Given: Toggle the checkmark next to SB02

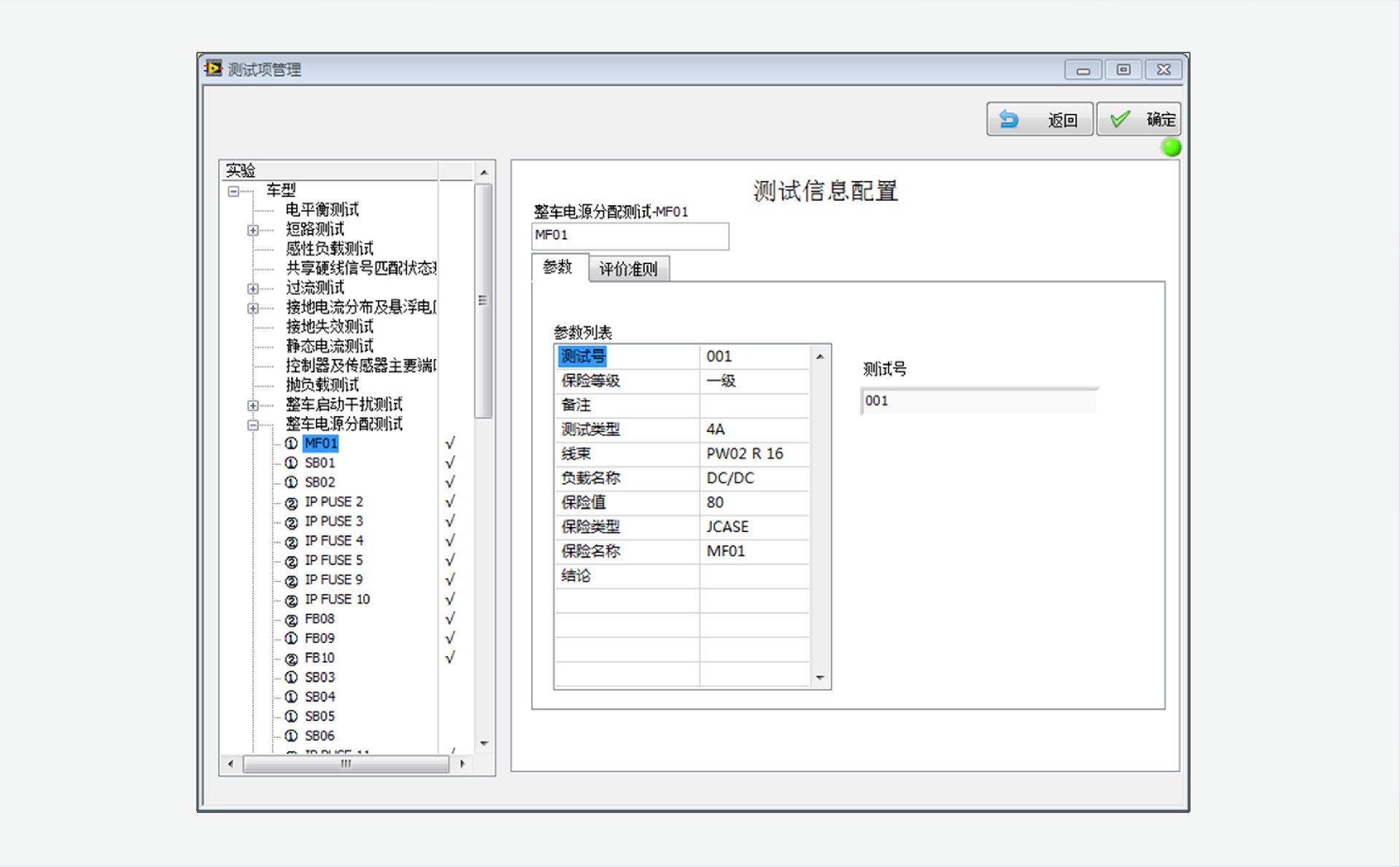Looking at the screenshot, I should point(450,482).
